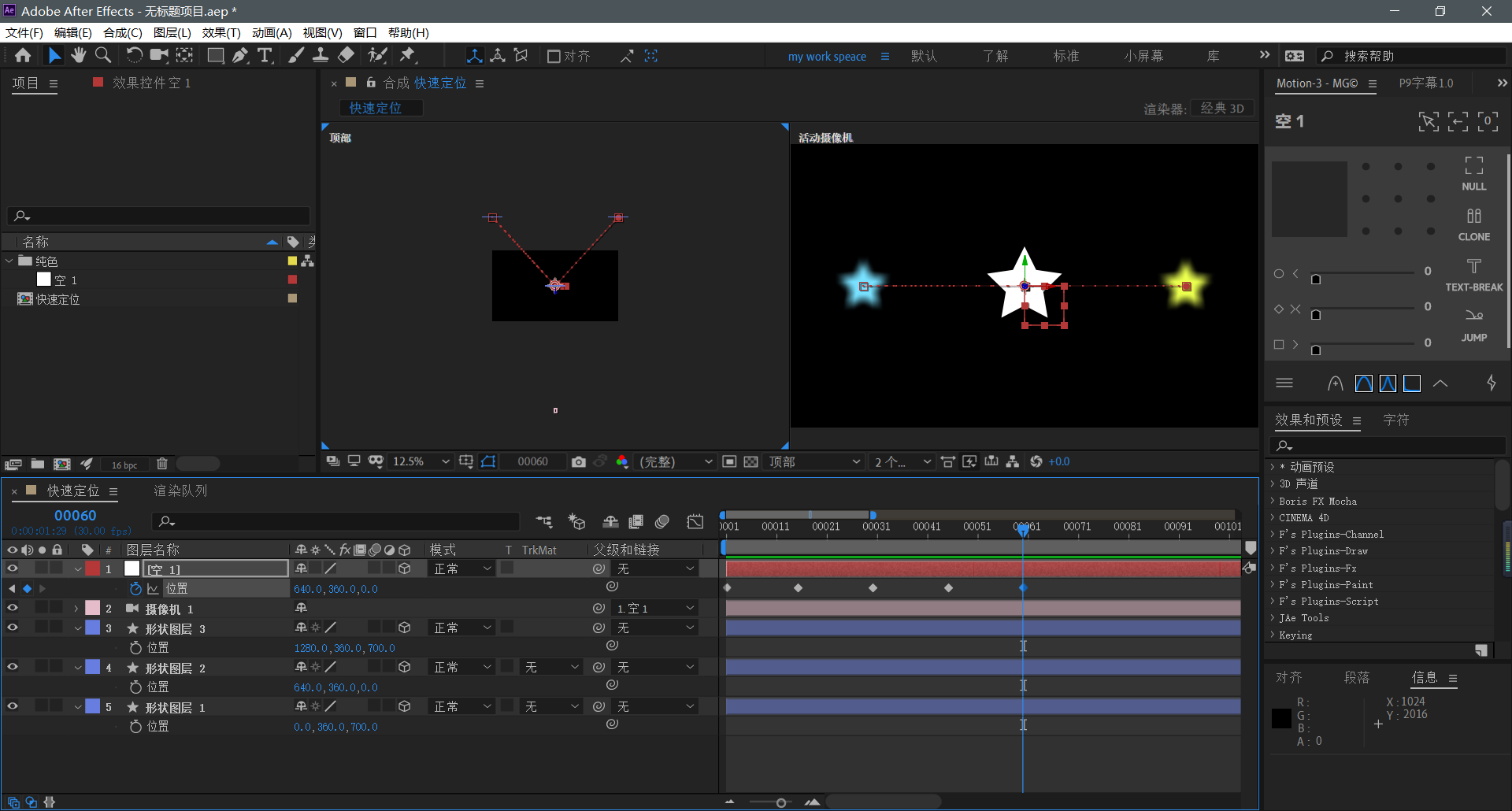The width and height of the screenshot is (1512, 811).
Task: Select the Zoom magnifier tool
Action: [103, 55]
